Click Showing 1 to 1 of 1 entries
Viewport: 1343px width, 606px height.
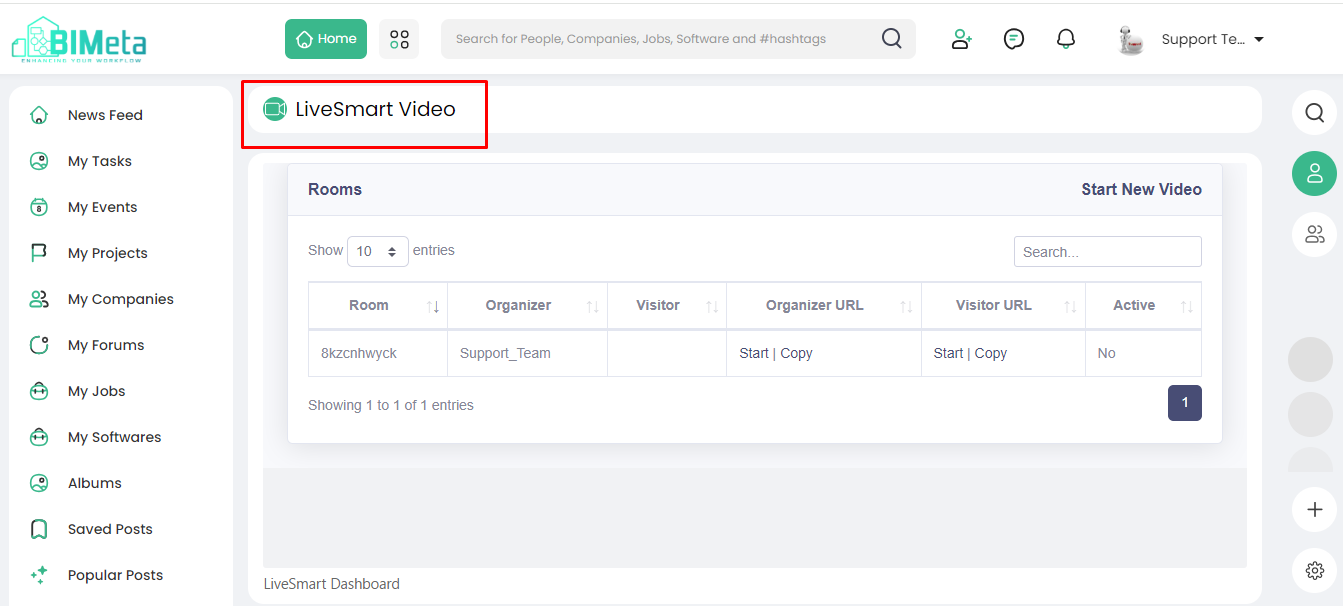(391, 405)
